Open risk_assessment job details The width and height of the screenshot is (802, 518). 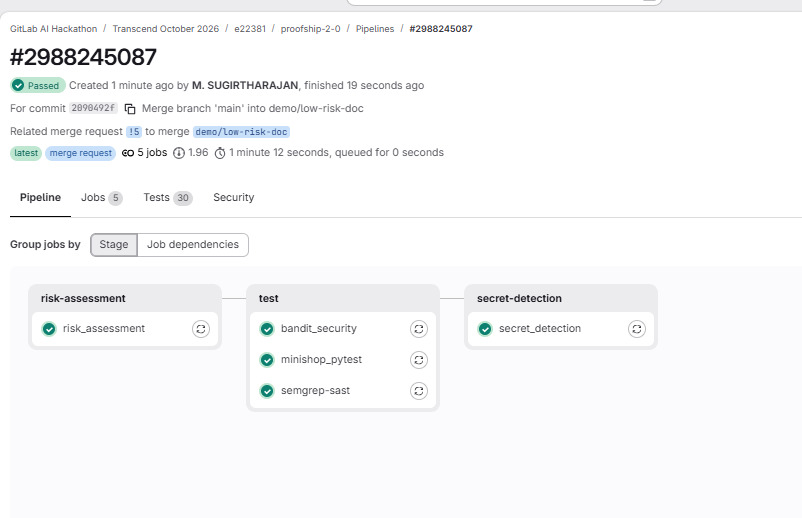[104, 329]
